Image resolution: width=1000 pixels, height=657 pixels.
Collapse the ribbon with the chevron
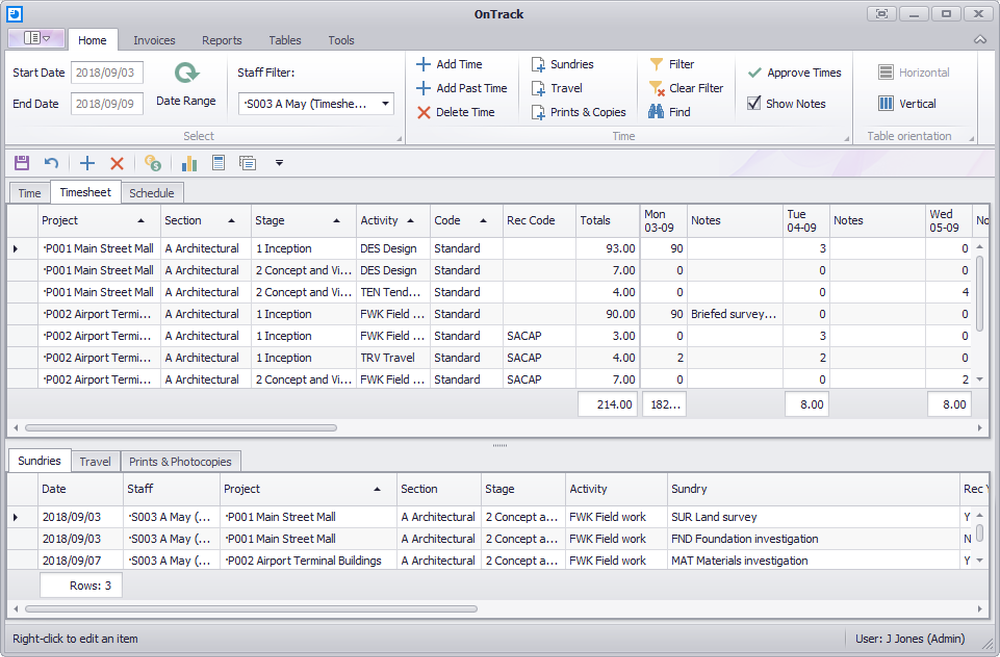pyautogui.click(x=980, y=40)
